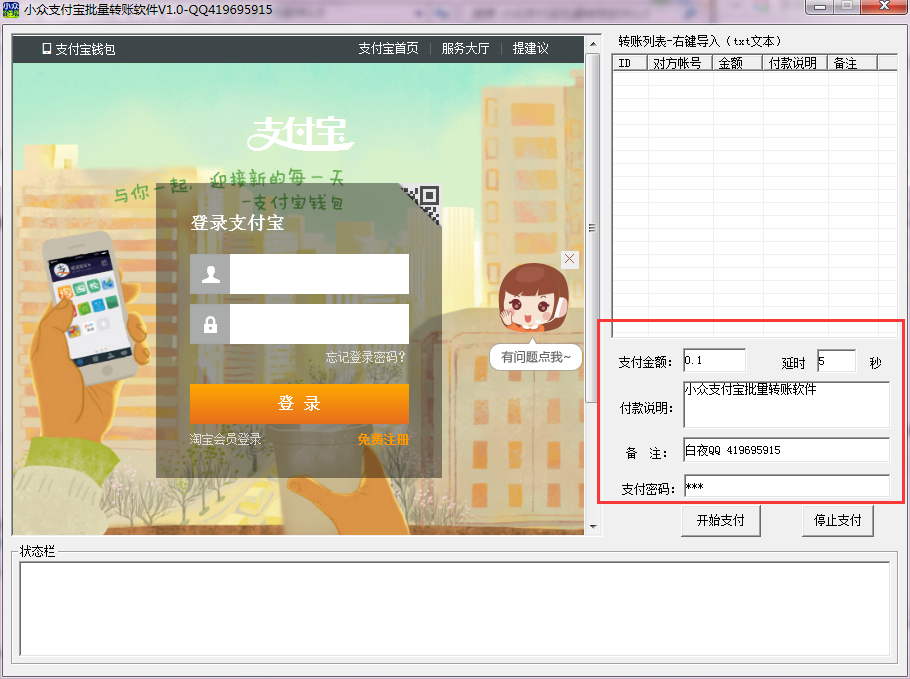The height and width of the screenshot is (679, 910).
Task: Open the 服务大厅 menu item
Action: pos(465,48)
